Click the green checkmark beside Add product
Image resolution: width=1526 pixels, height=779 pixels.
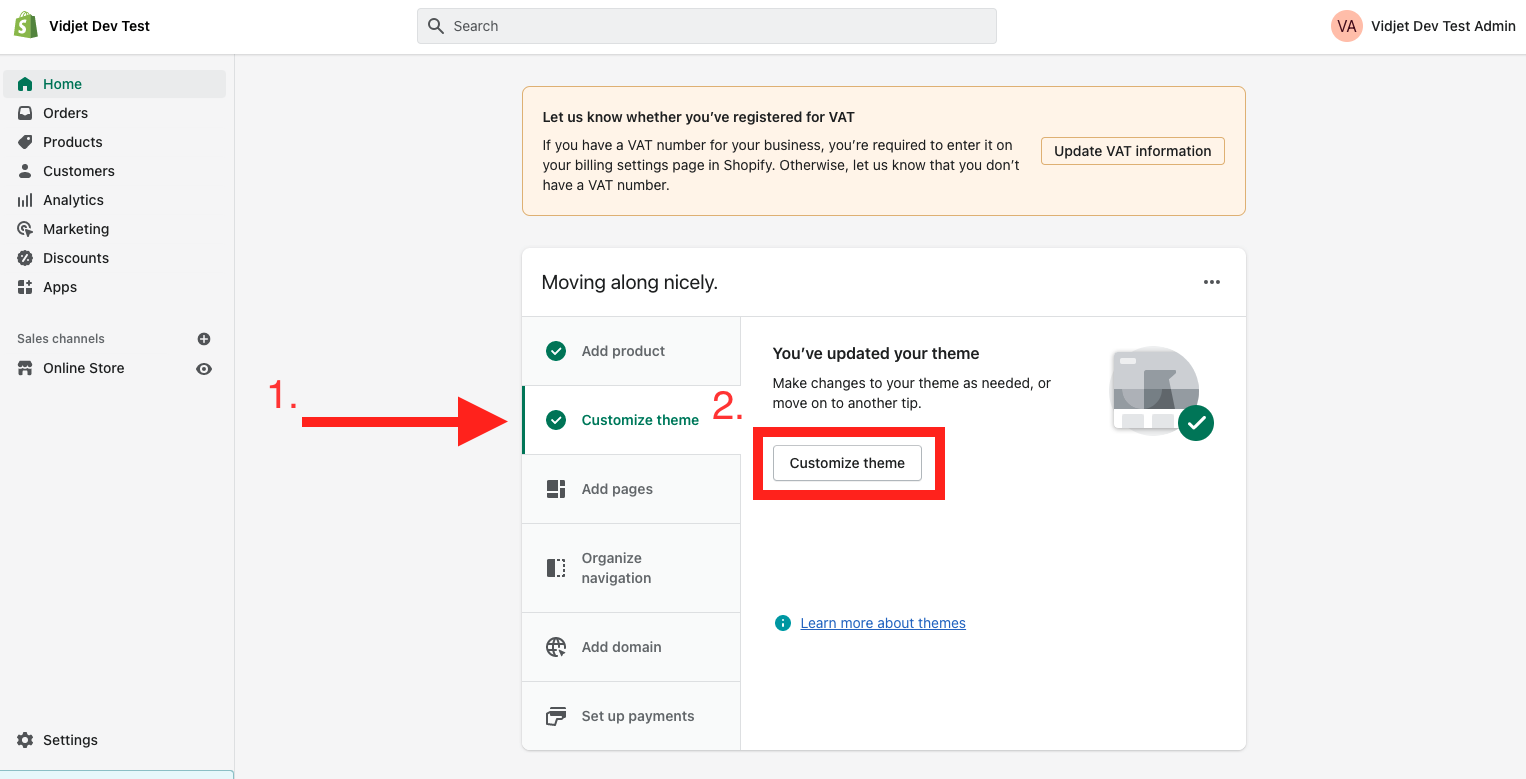click(x=556, y=351)
